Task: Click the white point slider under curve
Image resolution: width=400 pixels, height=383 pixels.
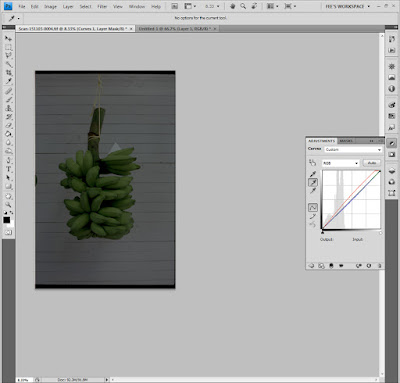Action: coord(380,232)
